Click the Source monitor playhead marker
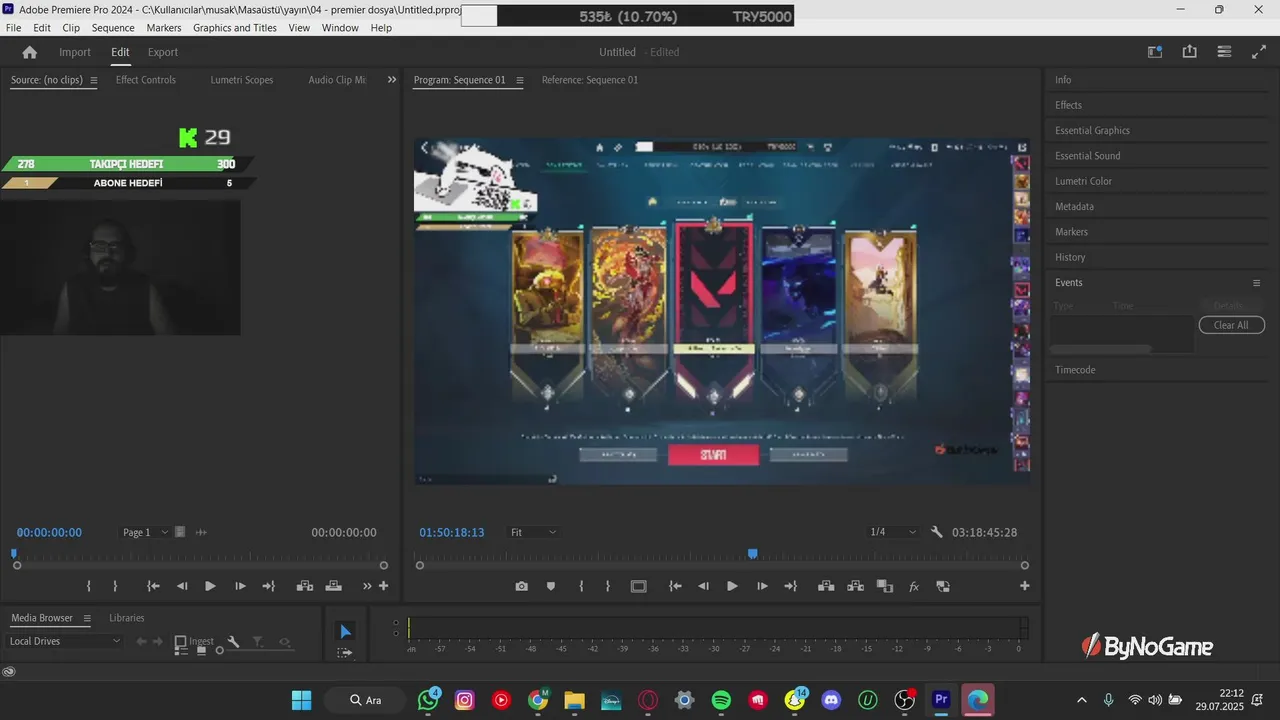Viewport: 1280px width, 720px height. 14,553
